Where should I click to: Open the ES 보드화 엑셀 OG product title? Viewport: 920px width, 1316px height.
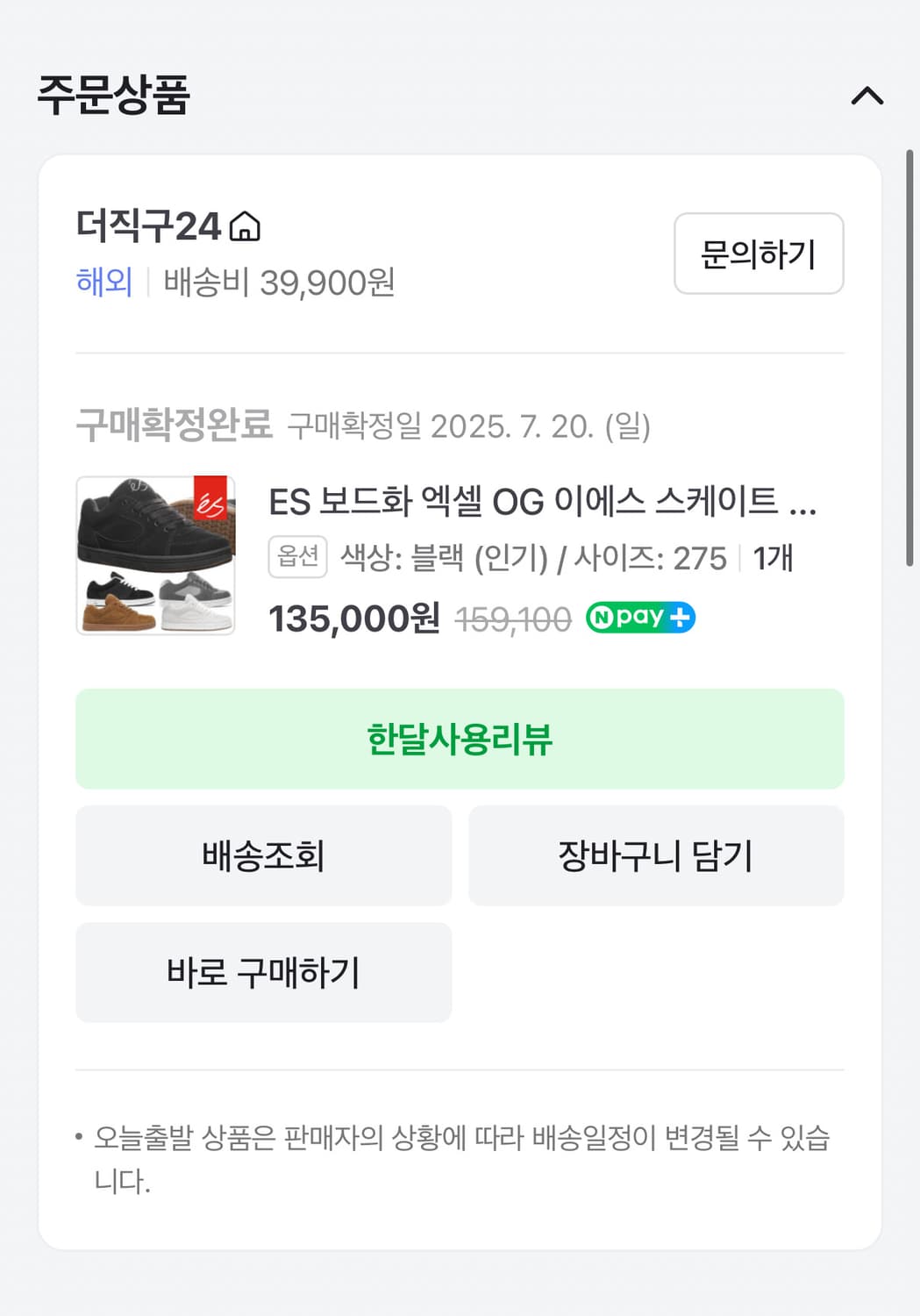coord(542,502)
